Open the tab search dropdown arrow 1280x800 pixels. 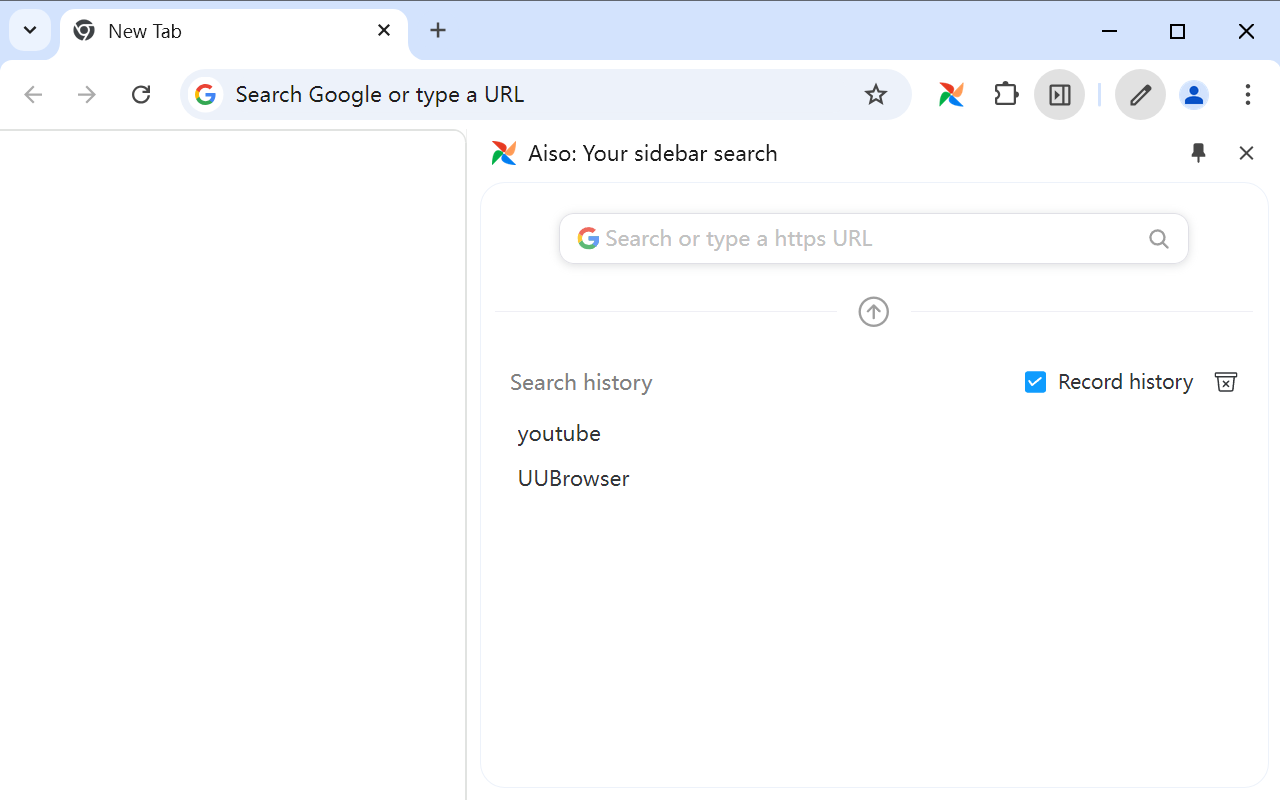coord(30,30)
